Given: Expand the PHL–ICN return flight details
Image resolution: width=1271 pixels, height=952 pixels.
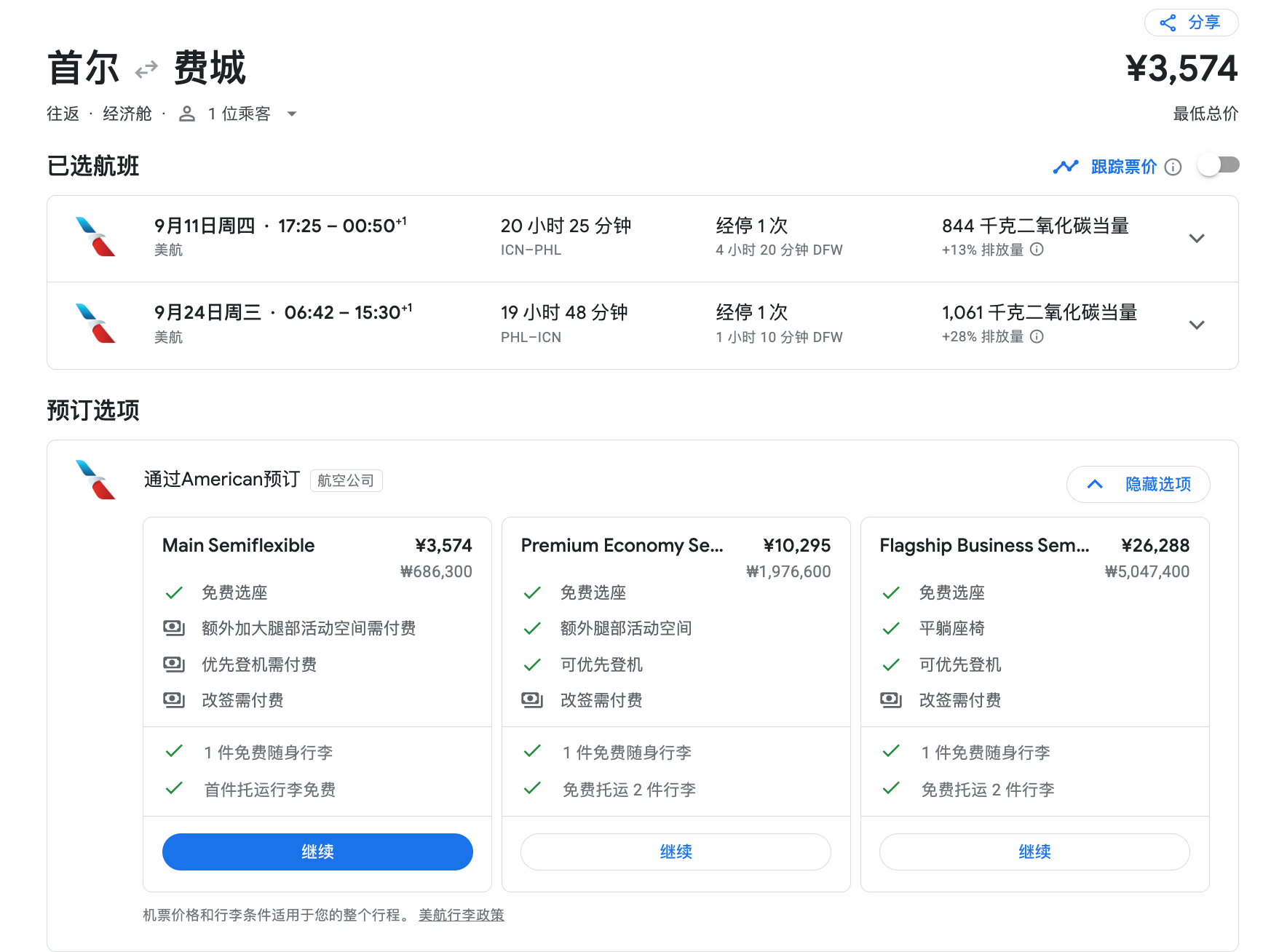Looking at the screenshot, I should [x=1196, y=325].
